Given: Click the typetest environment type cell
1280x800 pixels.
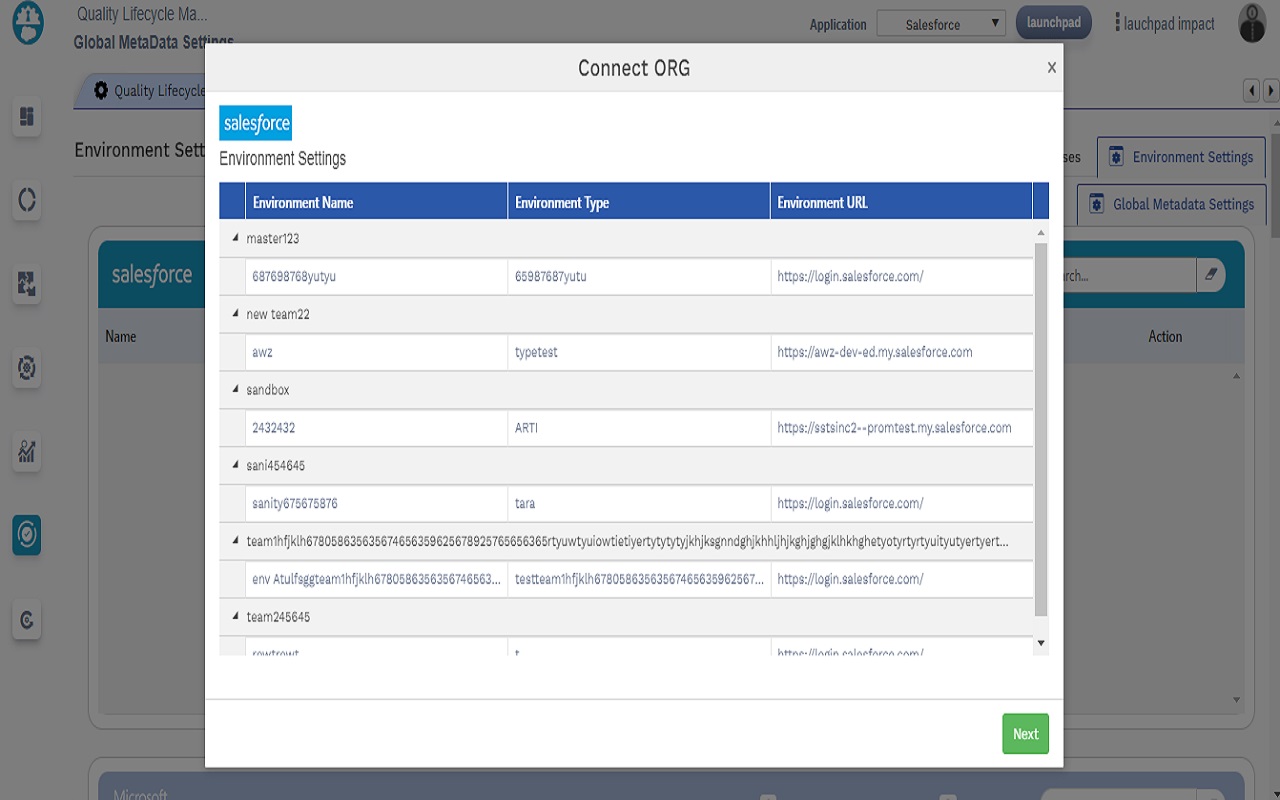Looking at the screenshot, I should point(639,352).
